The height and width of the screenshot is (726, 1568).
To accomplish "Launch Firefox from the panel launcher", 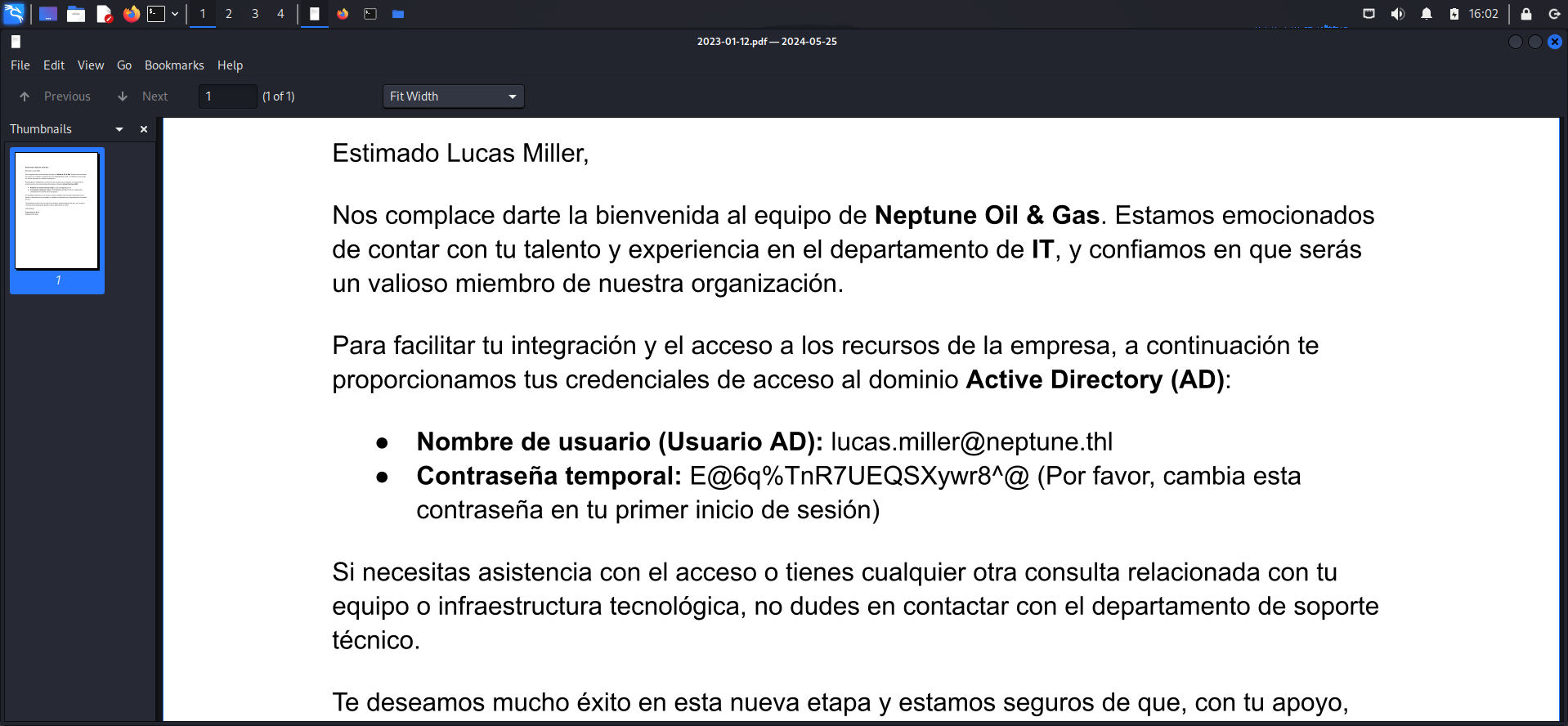I will point(132,14).
